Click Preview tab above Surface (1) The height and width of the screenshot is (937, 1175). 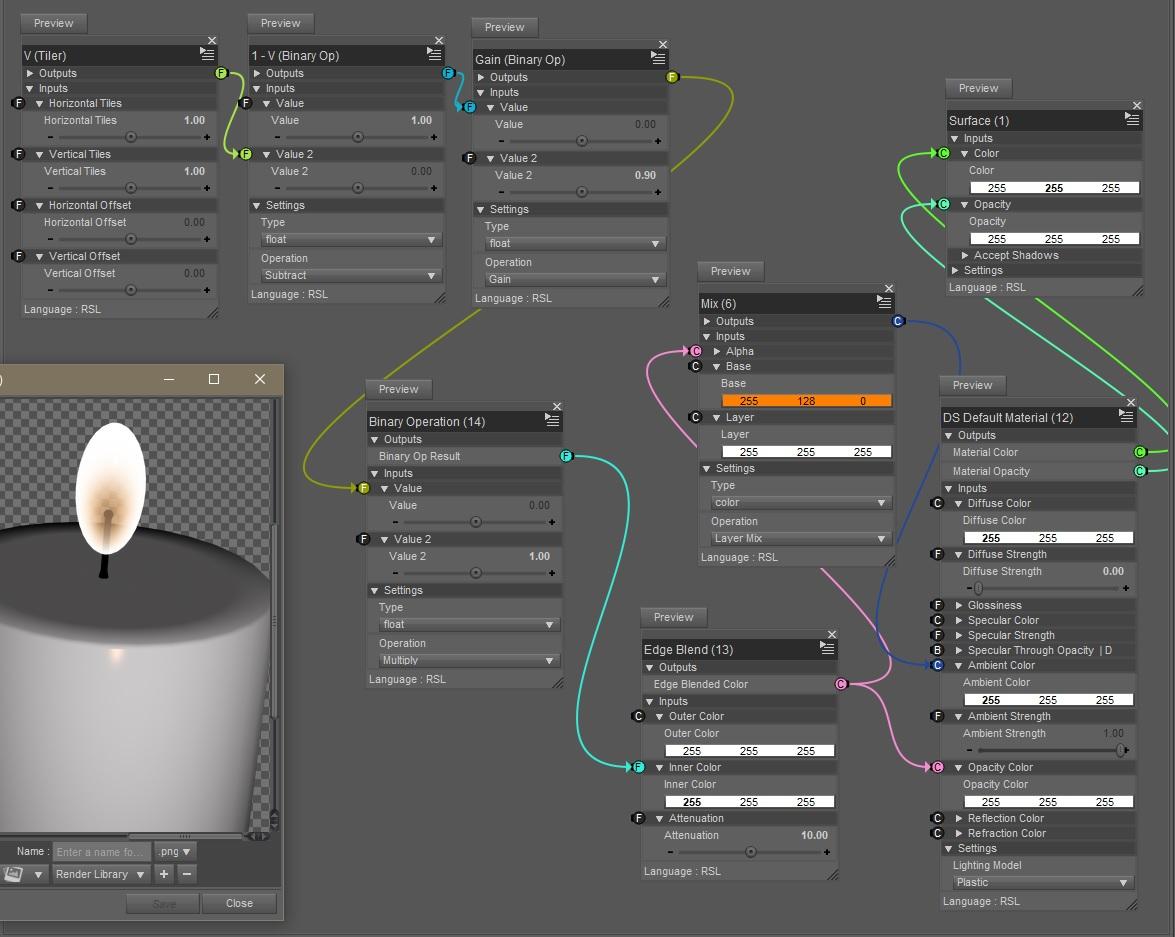tap(978, 88)
